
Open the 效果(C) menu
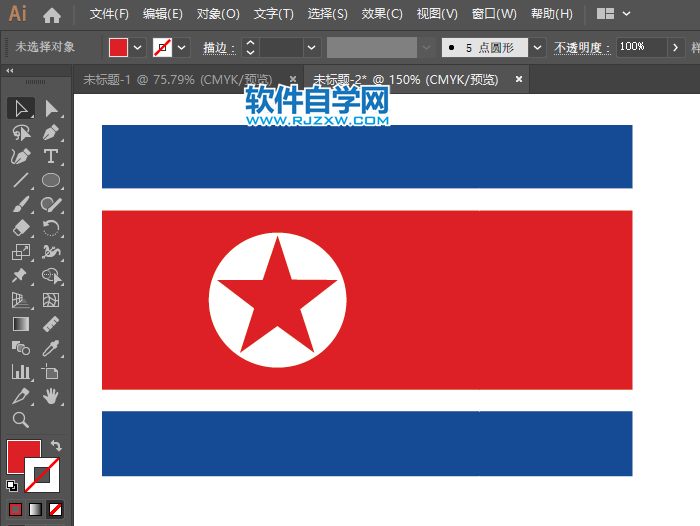pos(381,14)
